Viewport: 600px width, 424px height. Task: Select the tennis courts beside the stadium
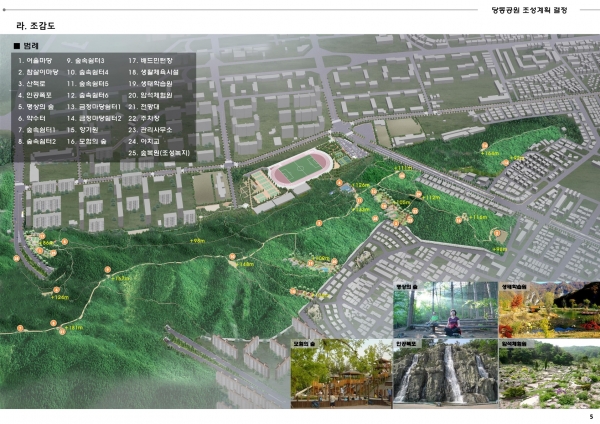(x=265, y=186)
